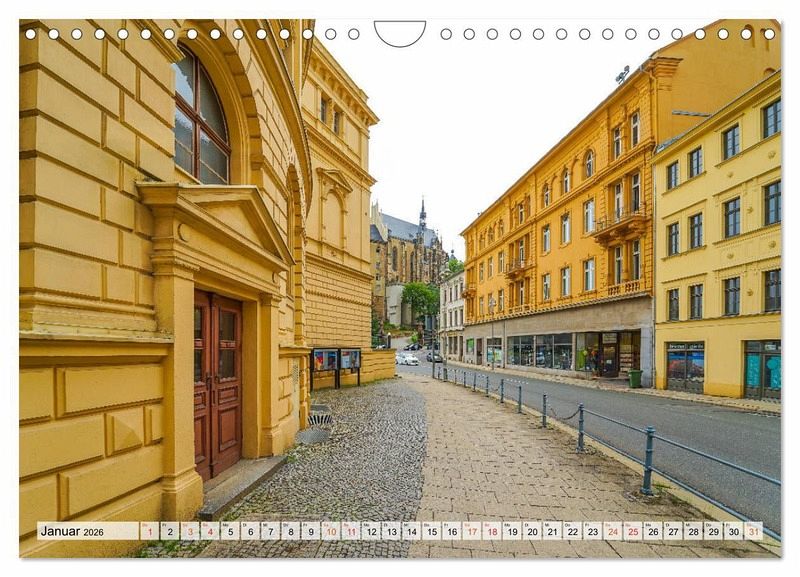Select day 3 in the calendar strip
Viewport: 800px width, 577px height.
(x=190, y=531)
